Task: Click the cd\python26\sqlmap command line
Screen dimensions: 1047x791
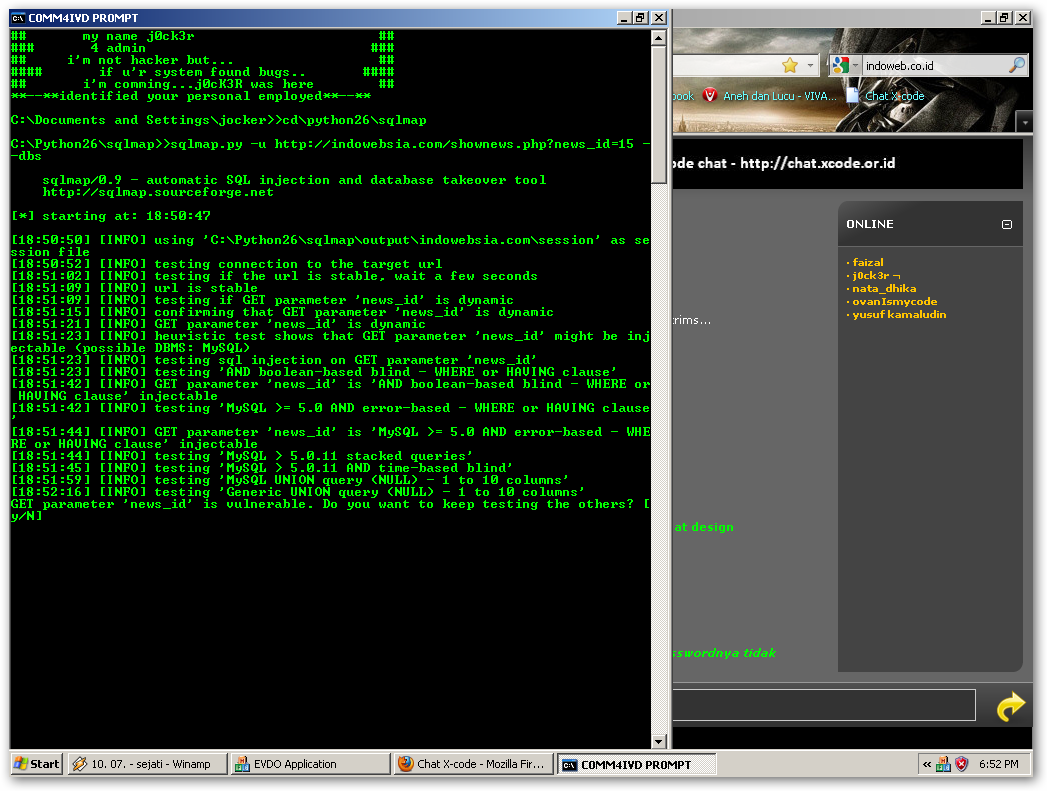Action: 218,120
